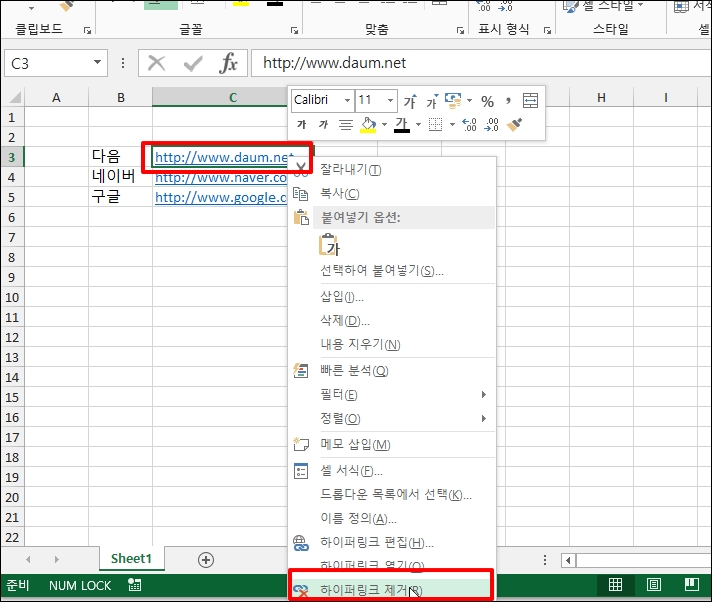The image size is (712, 602).
Task: Add a new sheet with plus button
Action: (206, 560)
